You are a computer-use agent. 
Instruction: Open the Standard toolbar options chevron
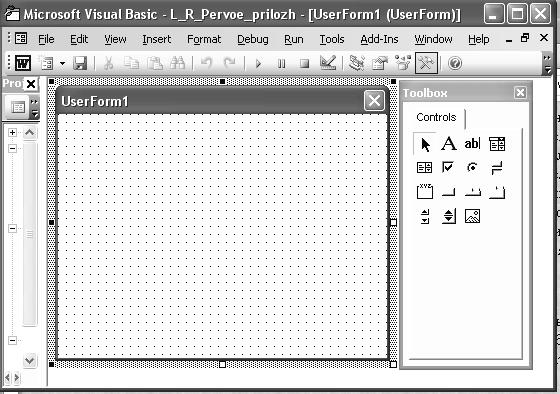547,64
